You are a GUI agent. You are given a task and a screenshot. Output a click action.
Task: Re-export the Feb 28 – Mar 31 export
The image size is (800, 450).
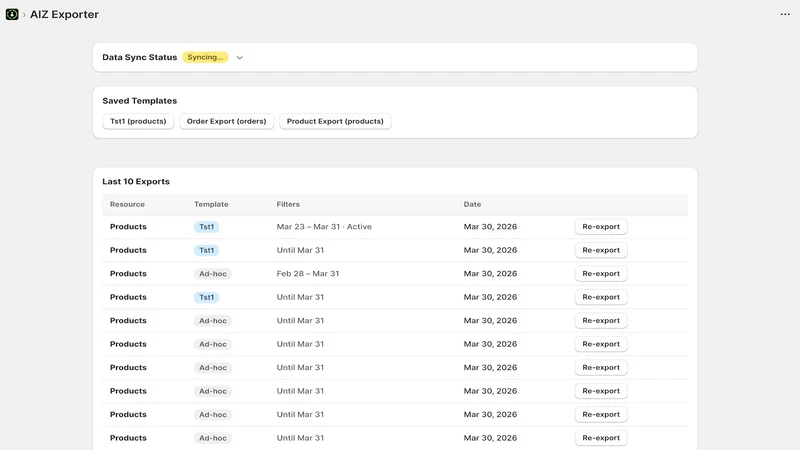pyautogui.click(x=601, y=273)
